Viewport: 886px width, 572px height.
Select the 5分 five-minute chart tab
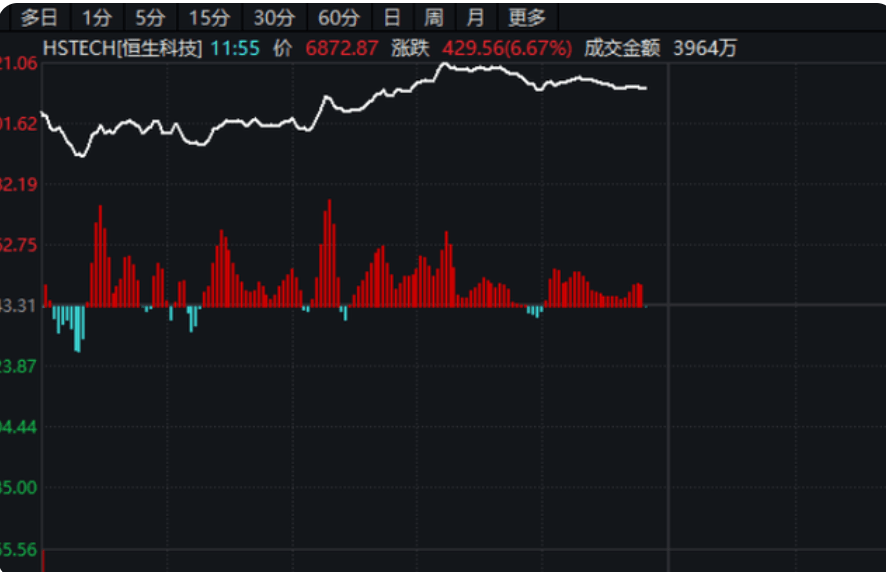coord(150,18)
